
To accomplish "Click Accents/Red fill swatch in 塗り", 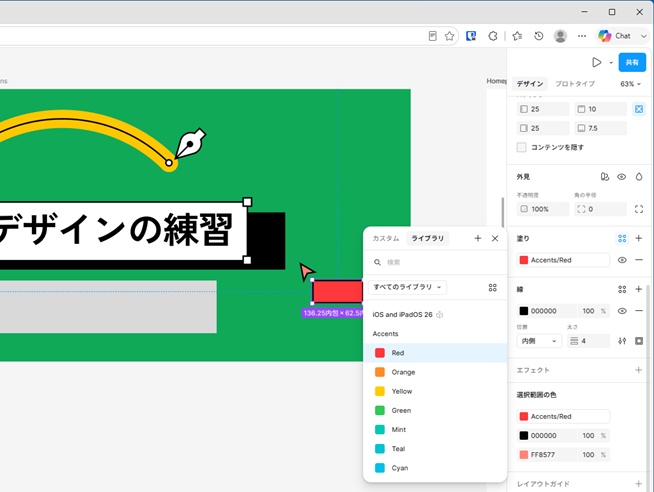I will (x=524, y=260).
